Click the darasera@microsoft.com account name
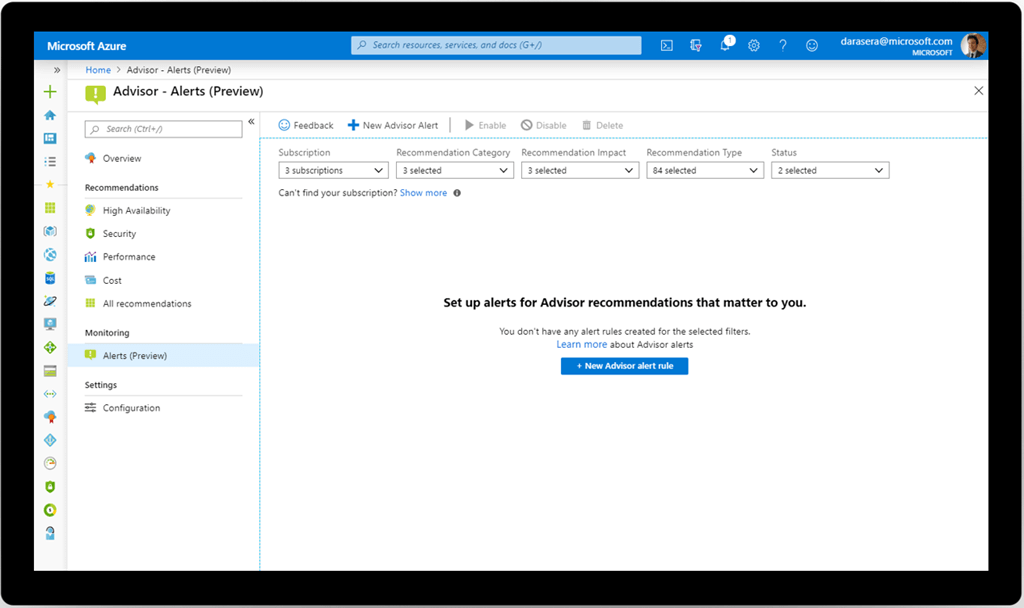Screen dimensions: 1024x608 pos(896,41)
